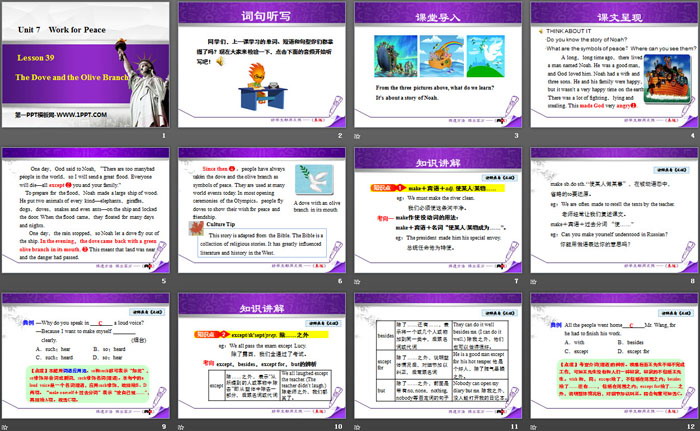
Task: Click slide number 1 label
Action: pos(164,135)
